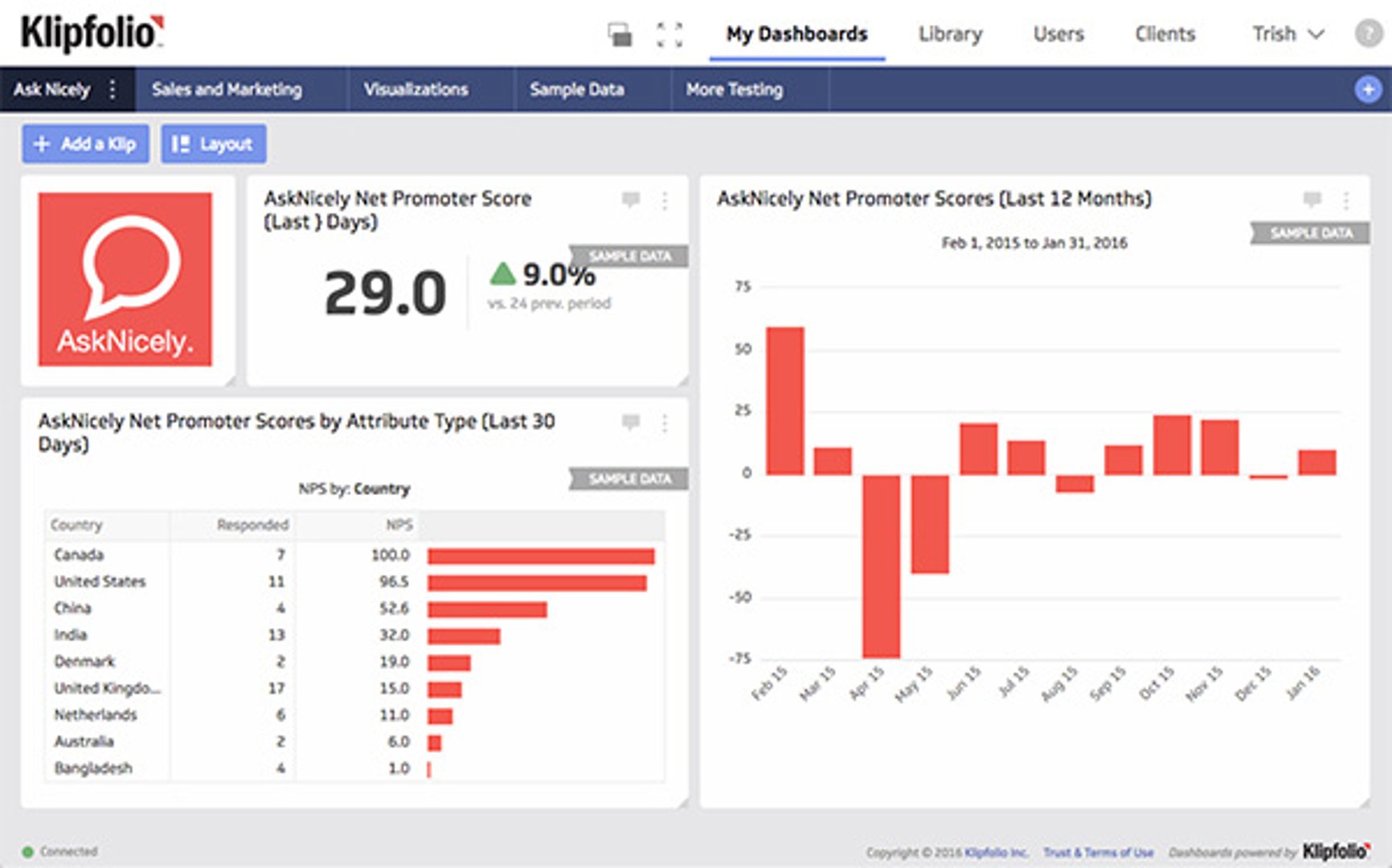Open Trust & Terms of Use link
The width and height of the screenshot is (1392, 868).
pyautogui.click(x=1098, y=853)
